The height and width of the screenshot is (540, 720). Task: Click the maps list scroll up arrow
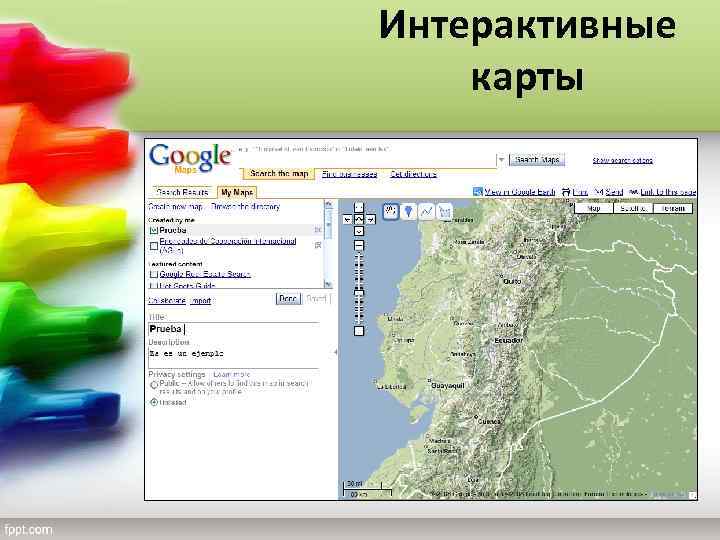[328, 204]
